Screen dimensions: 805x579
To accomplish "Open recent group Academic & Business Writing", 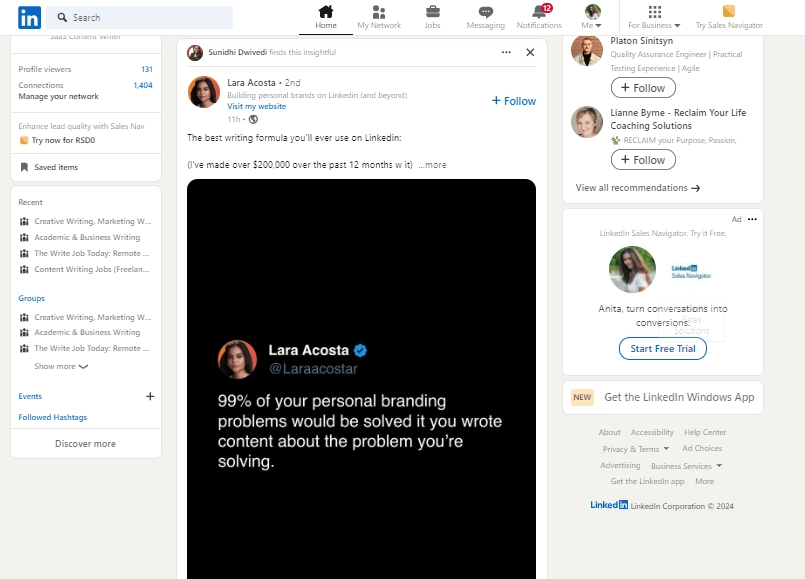I will (87, 237).
